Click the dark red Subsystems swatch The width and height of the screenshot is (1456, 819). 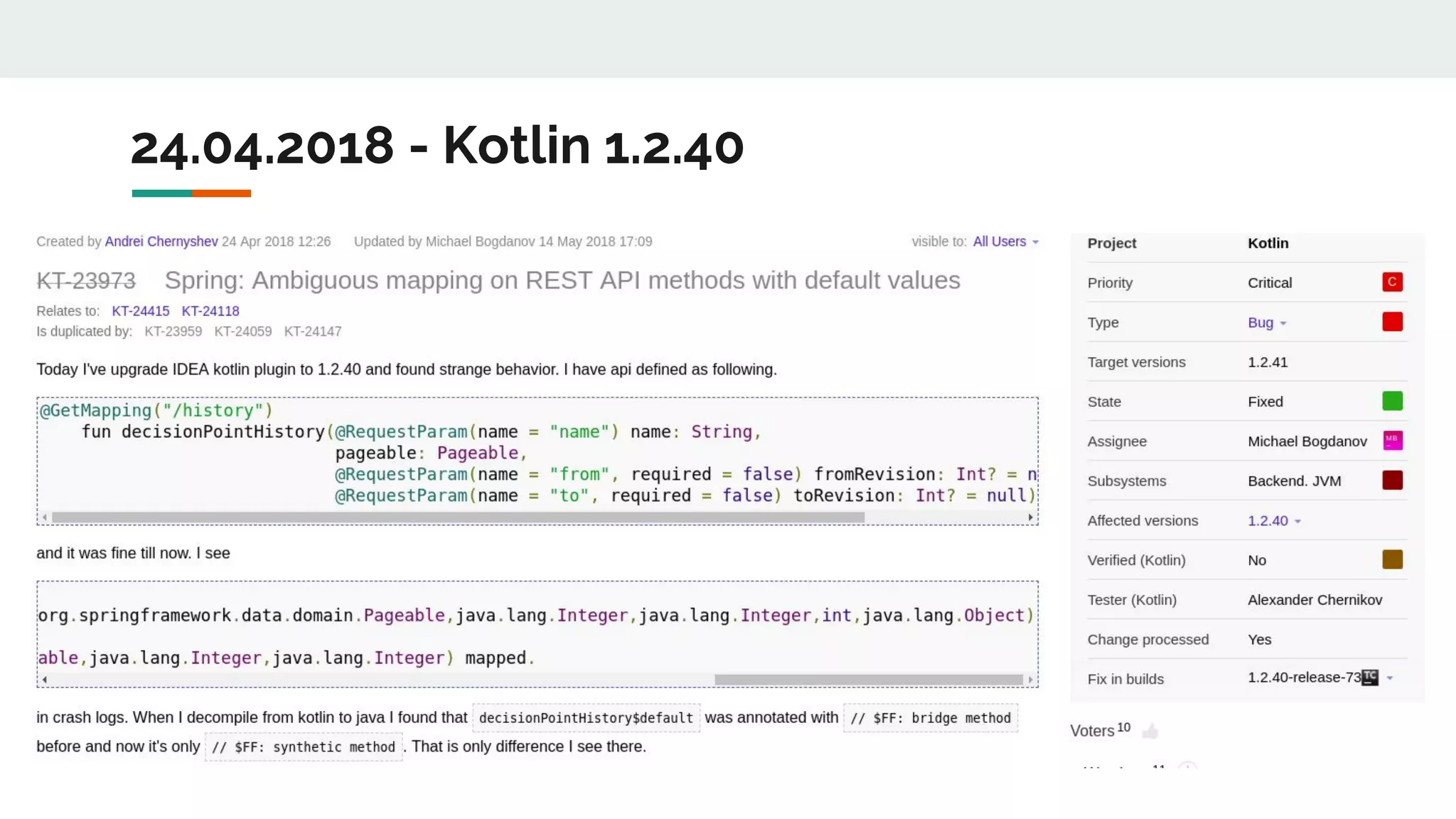click(x=1392, y=481)
